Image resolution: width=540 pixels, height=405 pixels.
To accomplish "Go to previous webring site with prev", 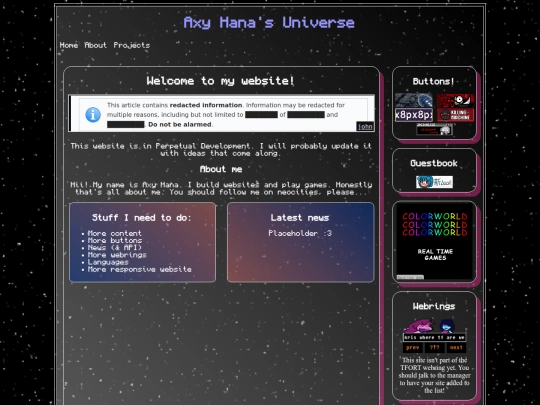I will click(413, 347).
